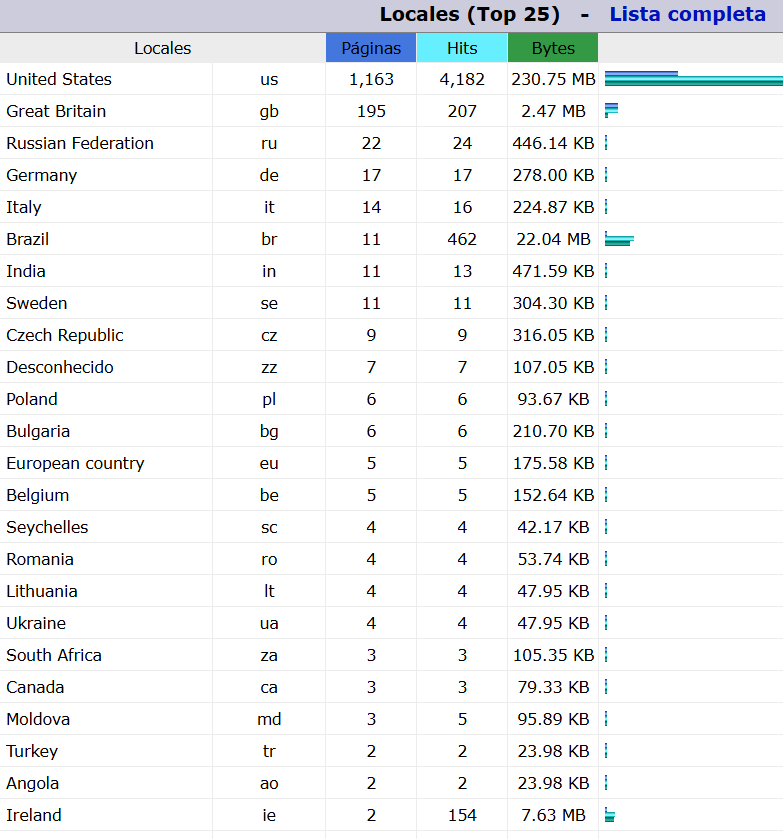Select the Russian Federation country name

80,143
